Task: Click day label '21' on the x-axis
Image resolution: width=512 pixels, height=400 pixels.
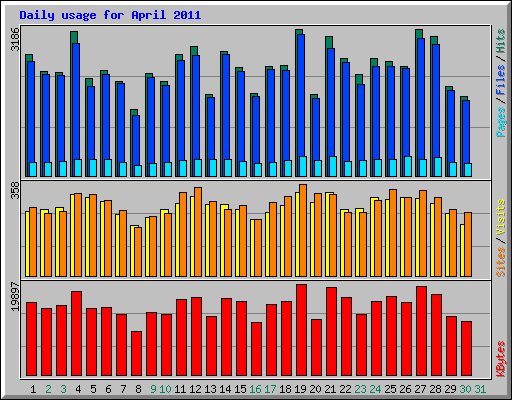Action: [330, 389]
